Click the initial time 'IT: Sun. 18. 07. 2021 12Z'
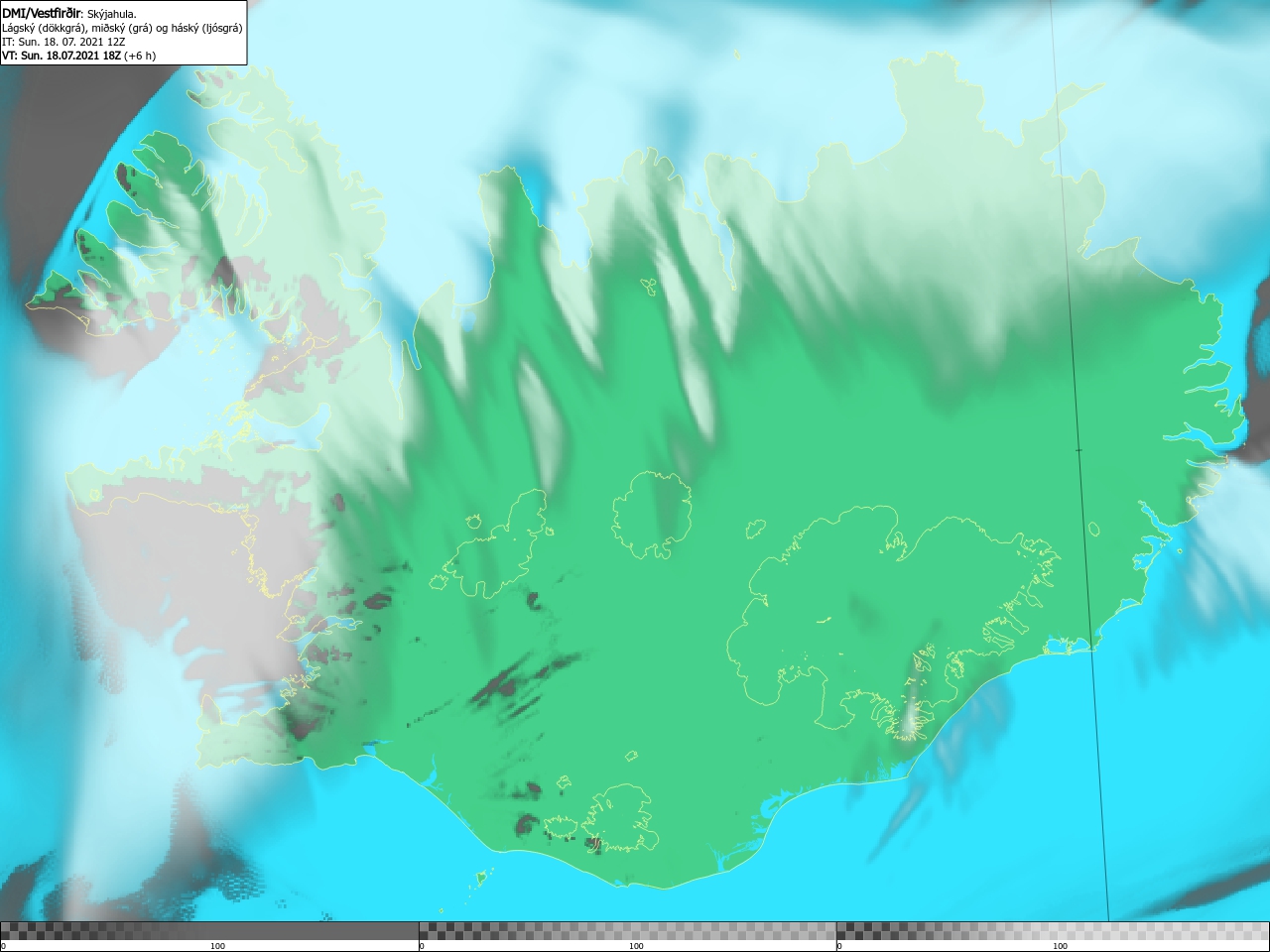1270x952 pixels. 63,42
